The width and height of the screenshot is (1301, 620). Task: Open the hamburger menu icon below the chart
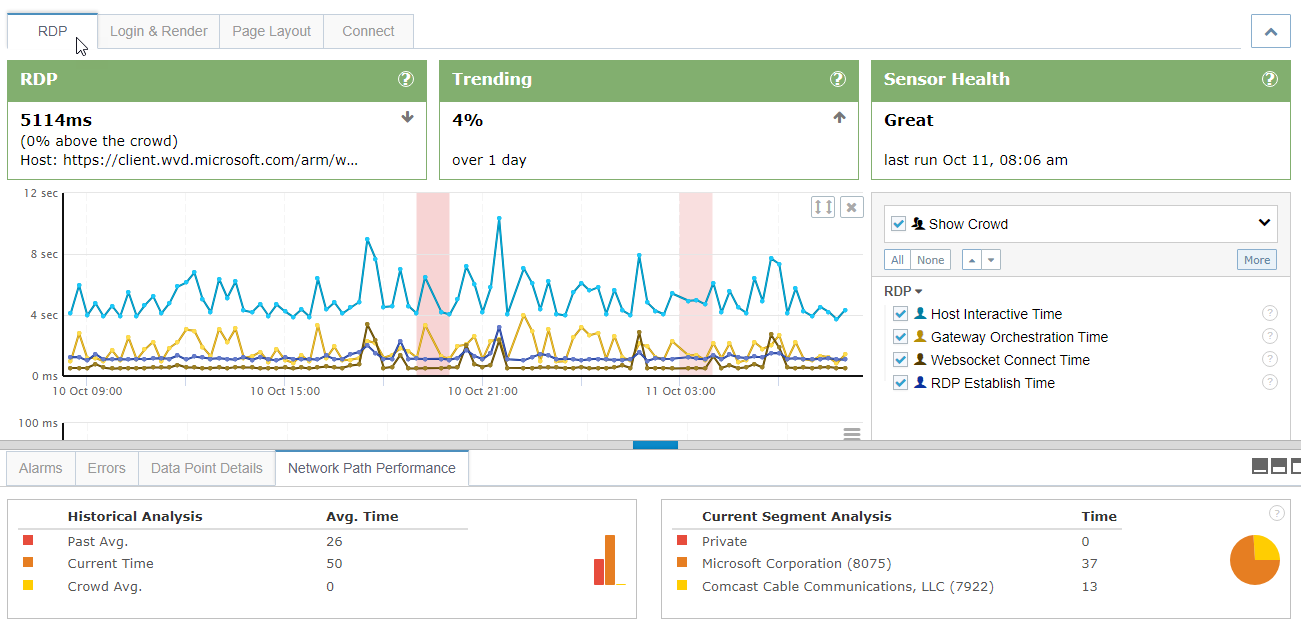click(851, 433)
